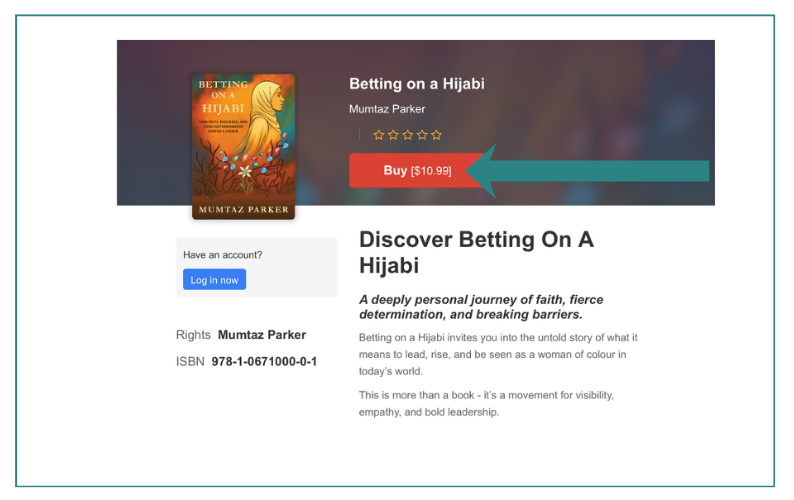Click the bold italic tagline about faith
The width and height of the screenshot is (794, 500).
481,307
